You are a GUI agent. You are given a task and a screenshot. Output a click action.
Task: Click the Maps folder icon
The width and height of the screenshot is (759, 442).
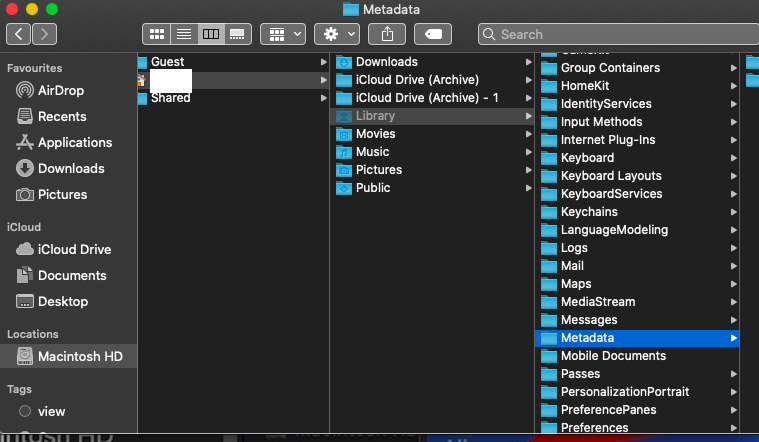coord(549,284)
